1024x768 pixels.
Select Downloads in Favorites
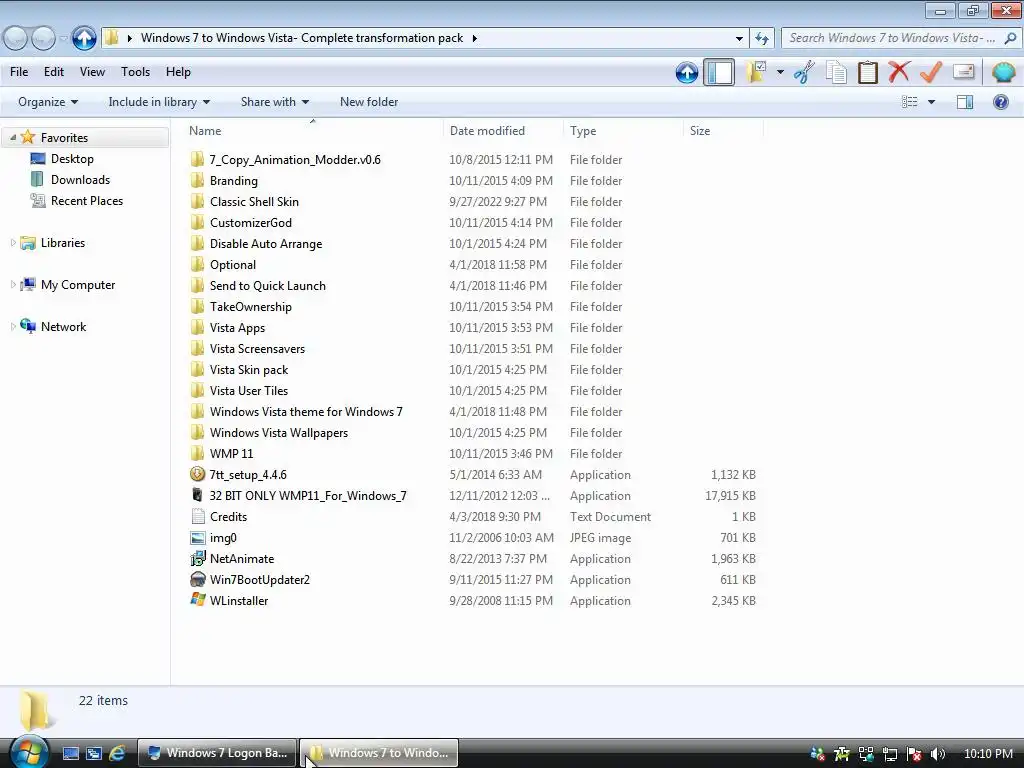click(71, 180)
